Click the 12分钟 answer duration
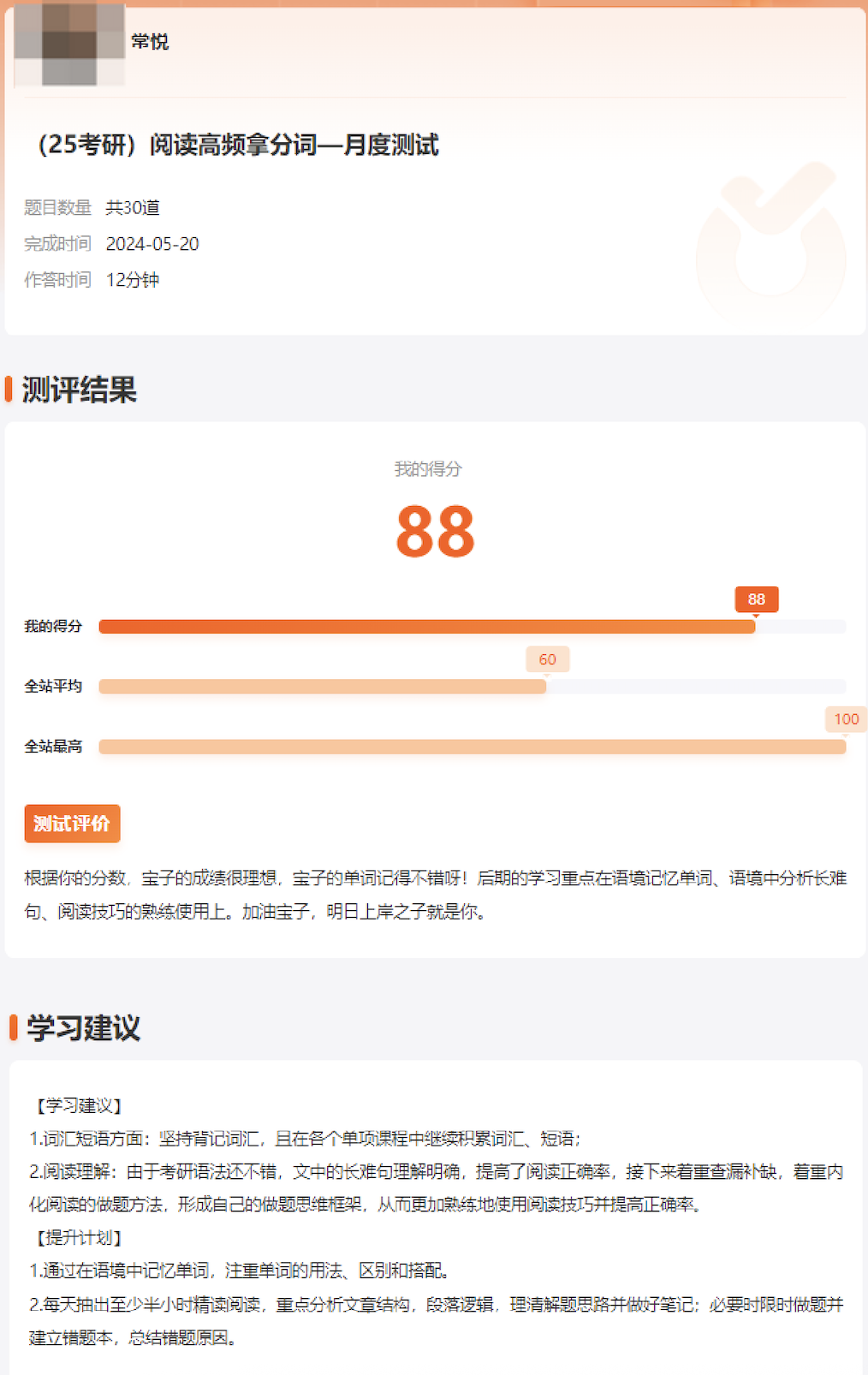 coord(133,280)
